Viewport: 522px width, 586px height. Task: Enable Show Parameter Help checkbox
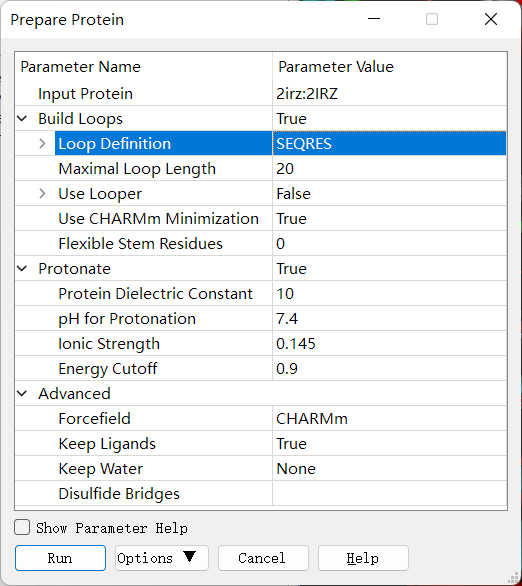[x=22, y=528]
